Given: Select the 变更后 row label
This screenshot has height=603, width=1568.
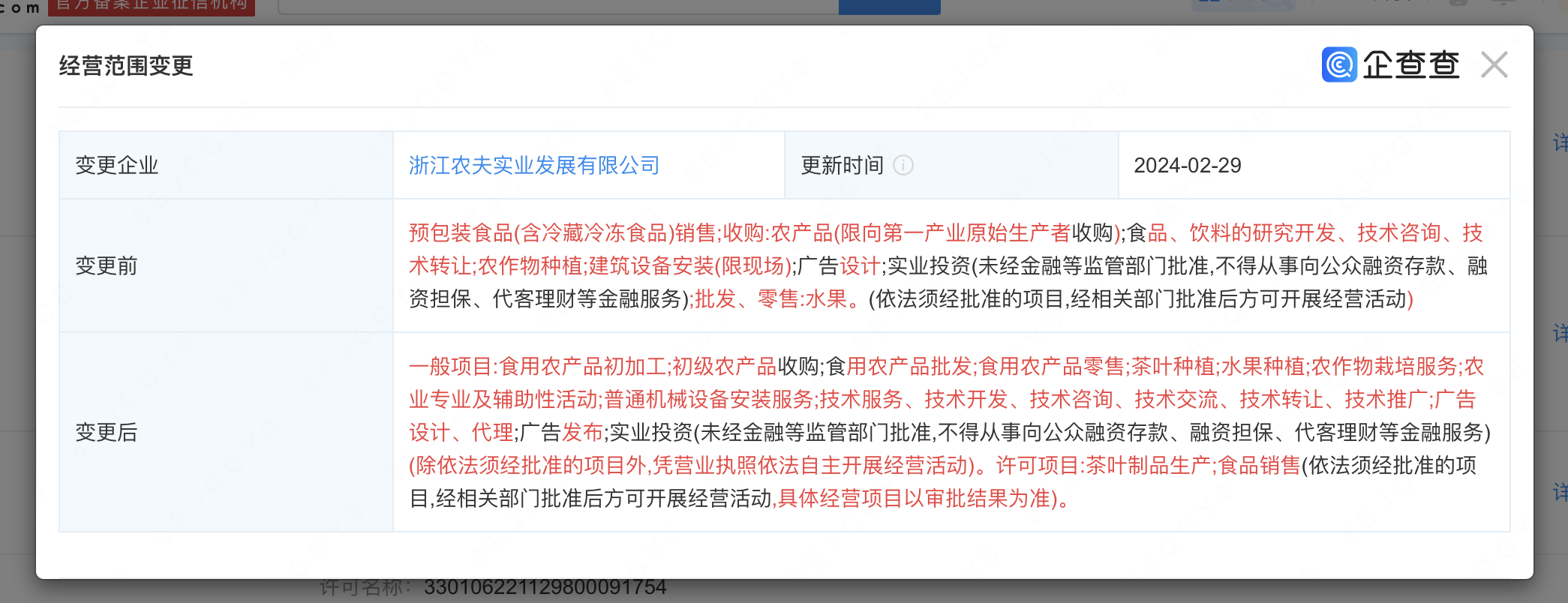Looking at the screenshot, I should point(107,432).
